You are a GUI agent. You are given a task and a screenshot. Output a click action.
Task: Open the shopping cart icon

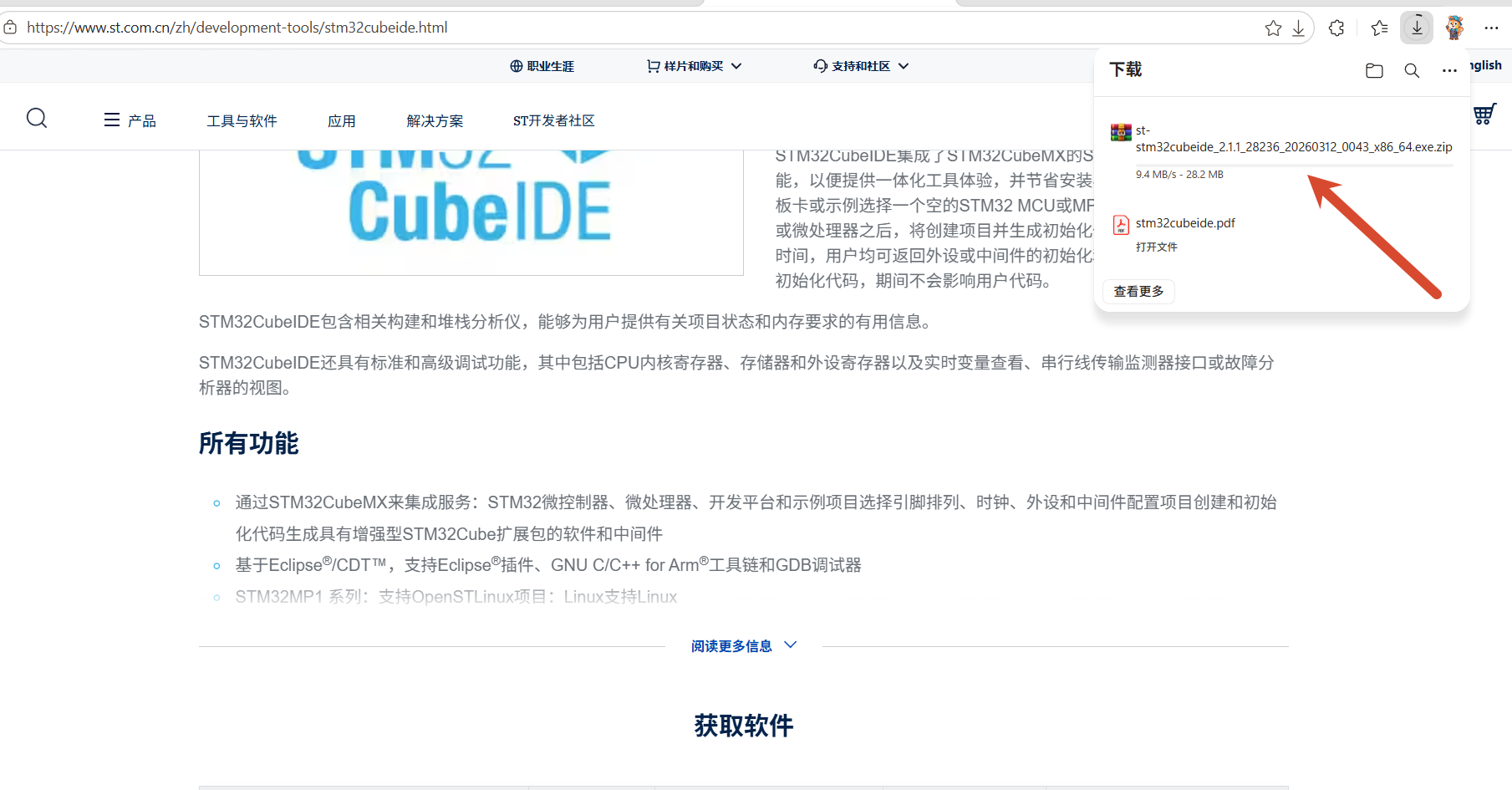(1484, 114)
